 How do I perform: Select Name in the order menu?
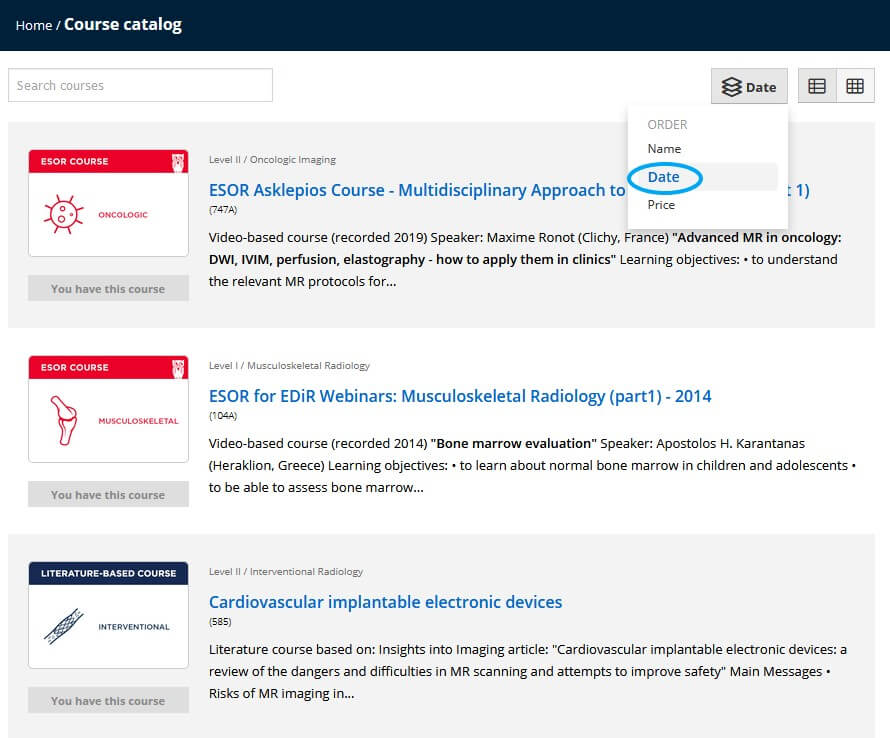[664, 149]
